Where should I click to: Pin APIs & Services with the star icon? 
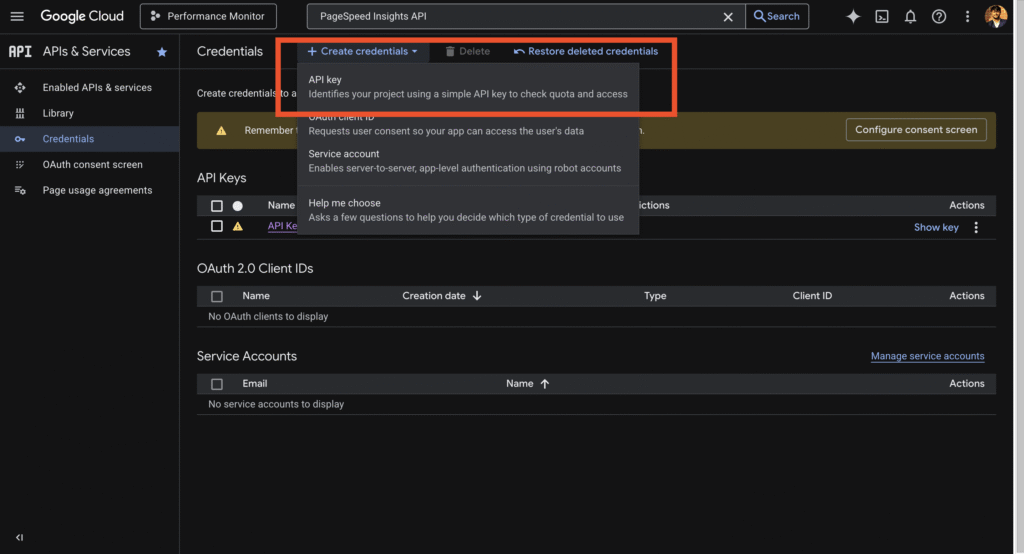[162, 52]
